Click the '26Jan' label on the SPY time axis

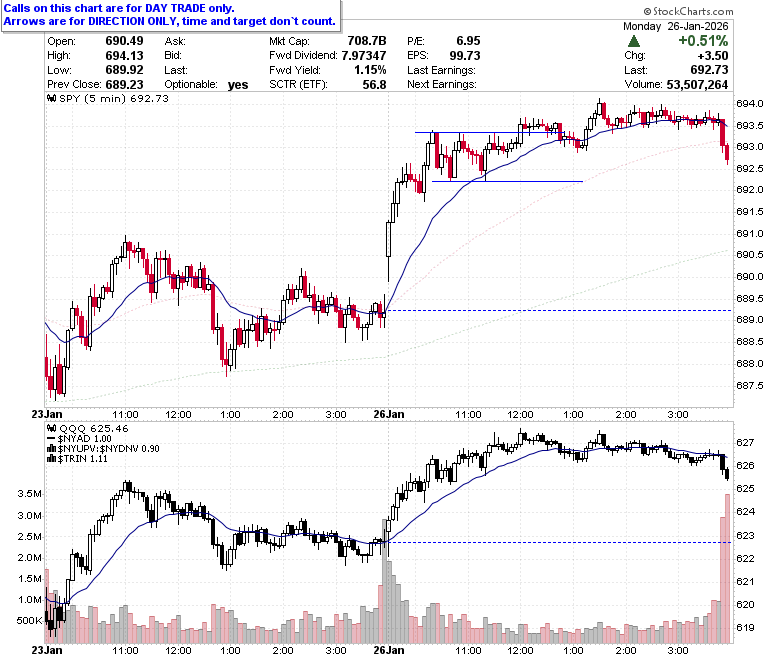[389, 414]
